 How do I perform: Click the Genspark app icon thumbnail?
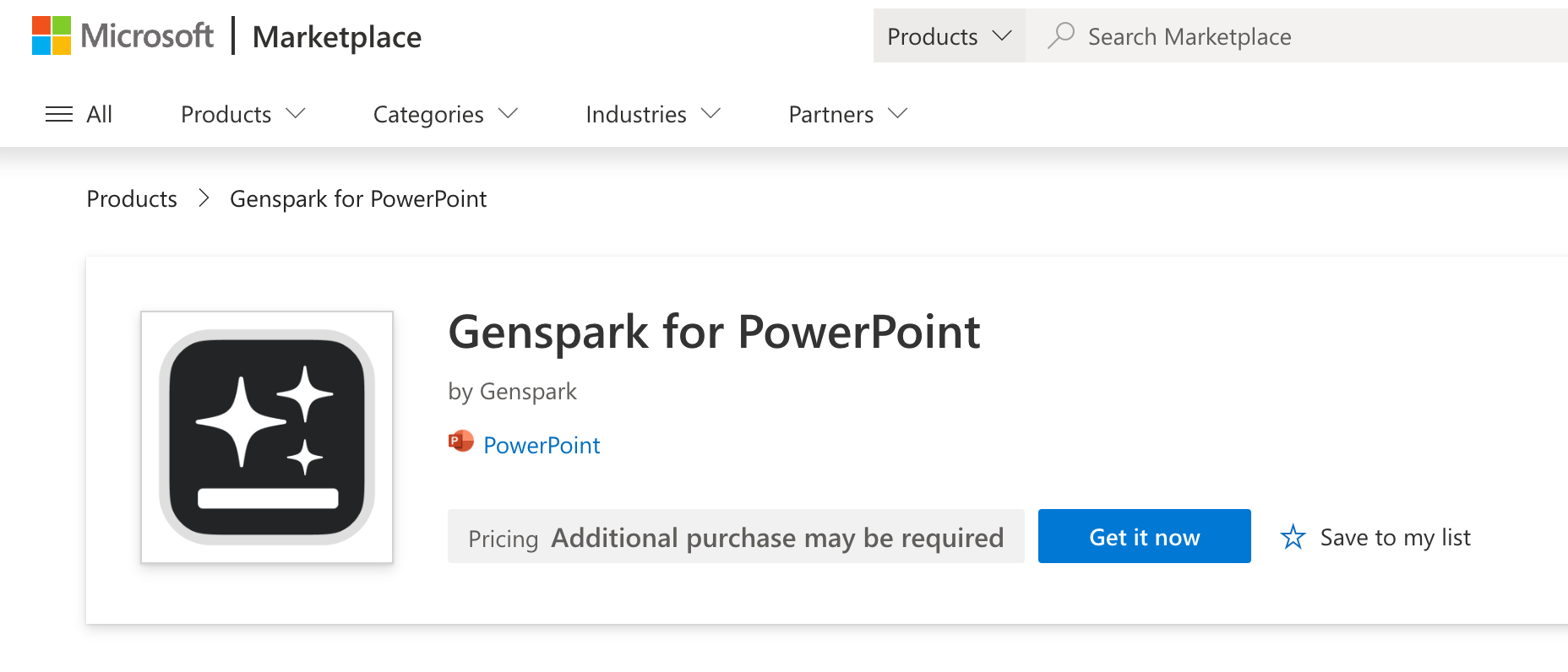(x=267, y=437)
